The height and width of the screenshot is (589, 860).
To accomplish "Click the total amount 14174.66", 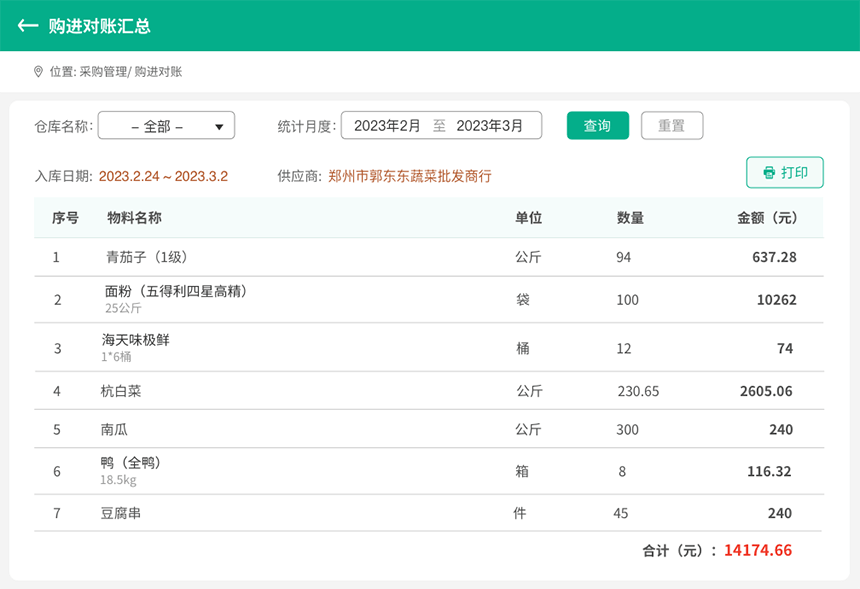I will [x=758, y=550].
